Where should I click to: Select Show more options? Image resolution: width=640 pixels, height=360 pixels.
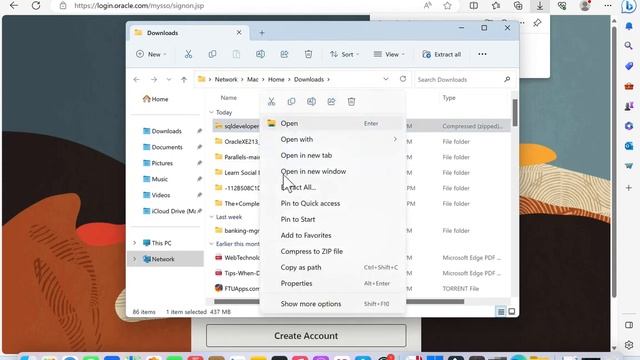point(333,304)
